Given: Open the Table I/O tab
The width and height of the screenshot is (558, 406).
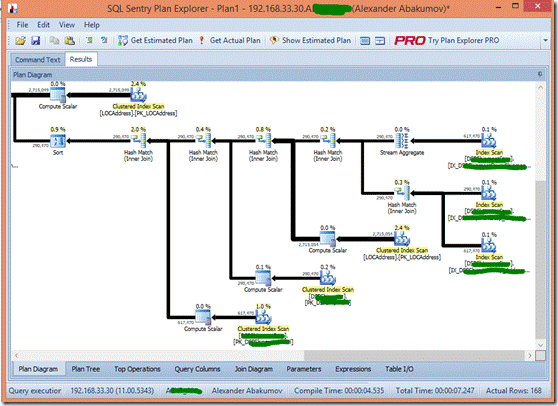Looking at the screenshot, I should (x=399, y=369).
